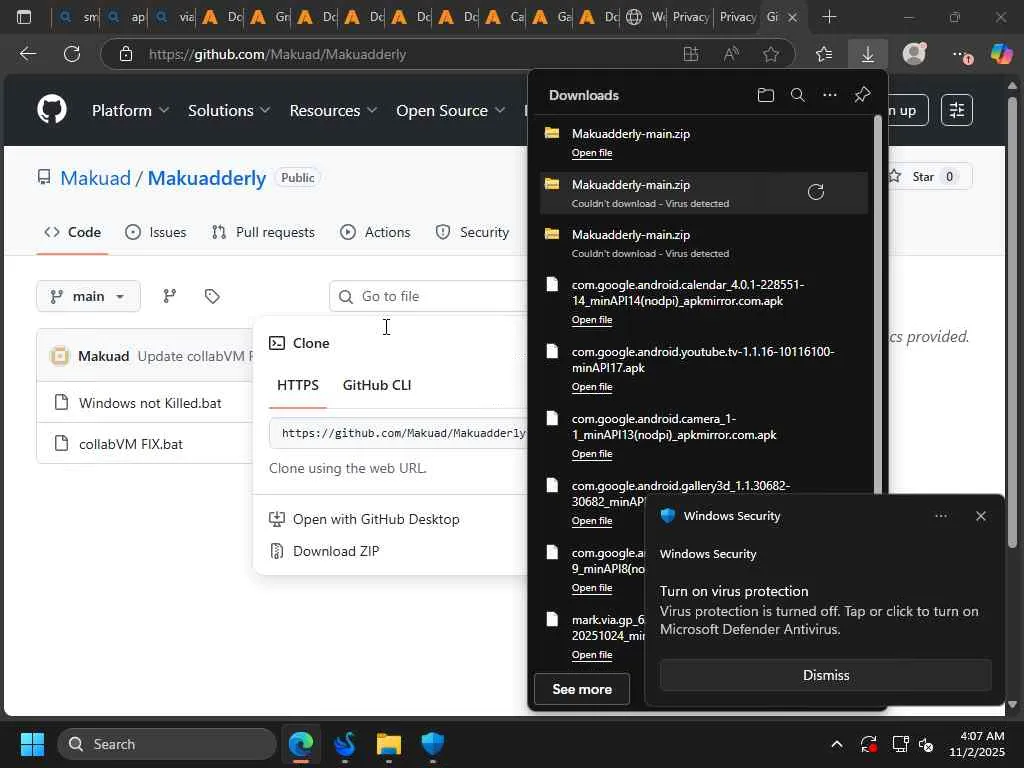Expand the Solutions menu
This screenshot has width=1024, height=768.
(229, 110)
